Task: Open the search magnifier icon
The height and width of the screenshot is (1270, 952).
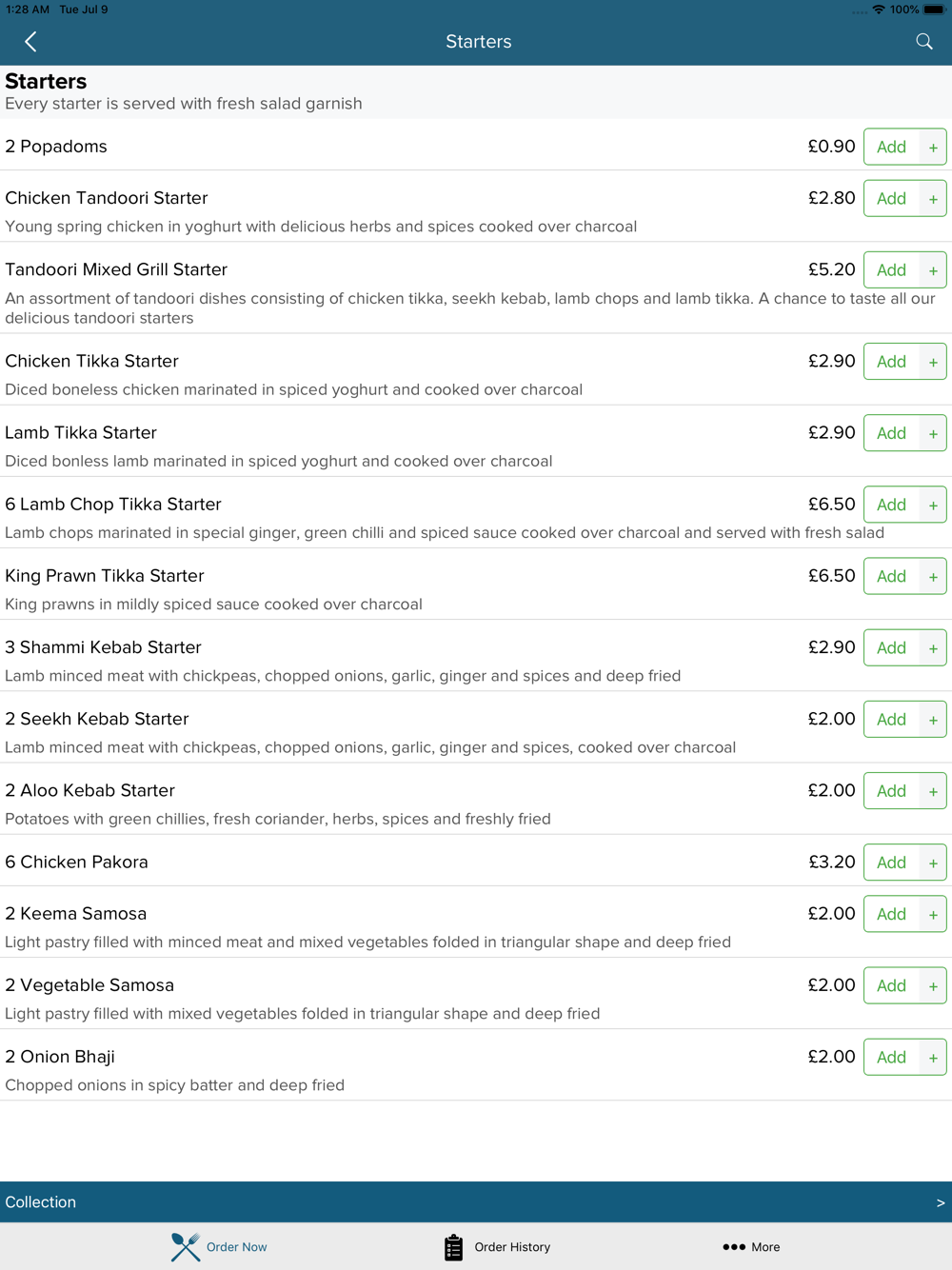Action: tap(923, 42)
